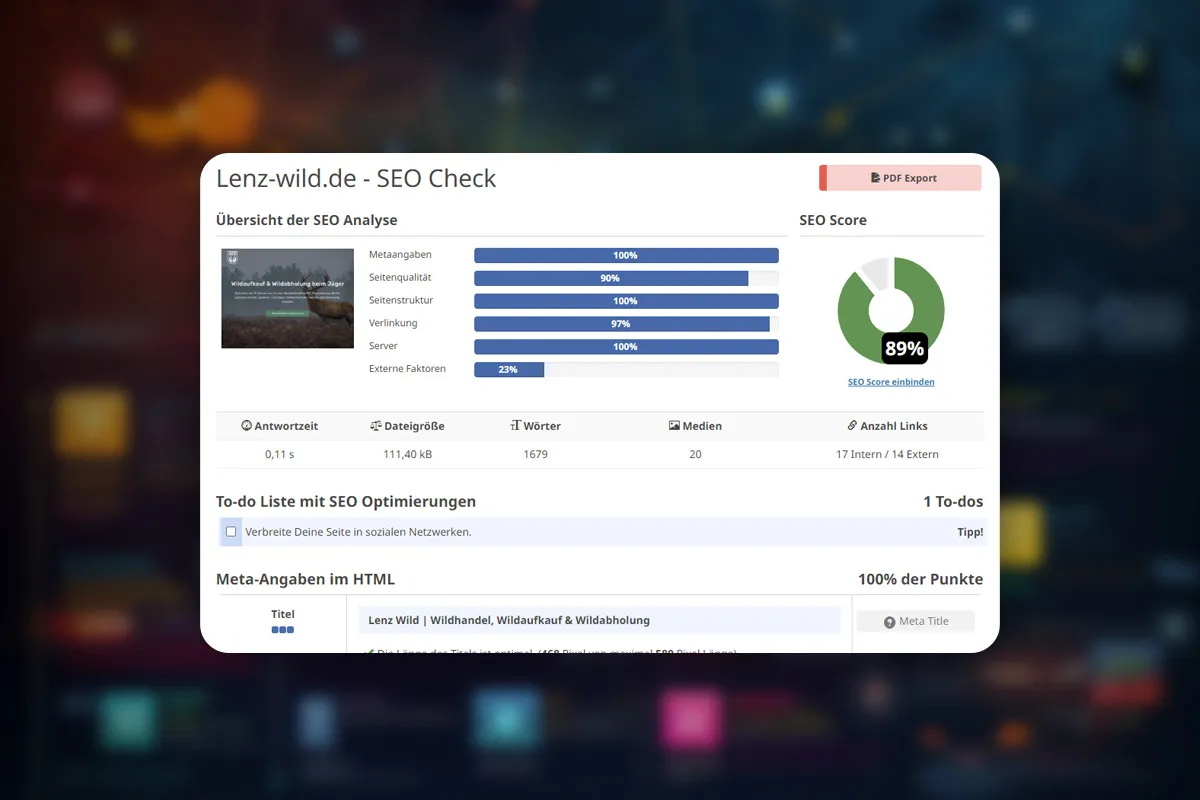Image resolution: width=1200 pixels, height=800 pixels.
Task: Click the SEO Score heading
Action: click(833, 220)
